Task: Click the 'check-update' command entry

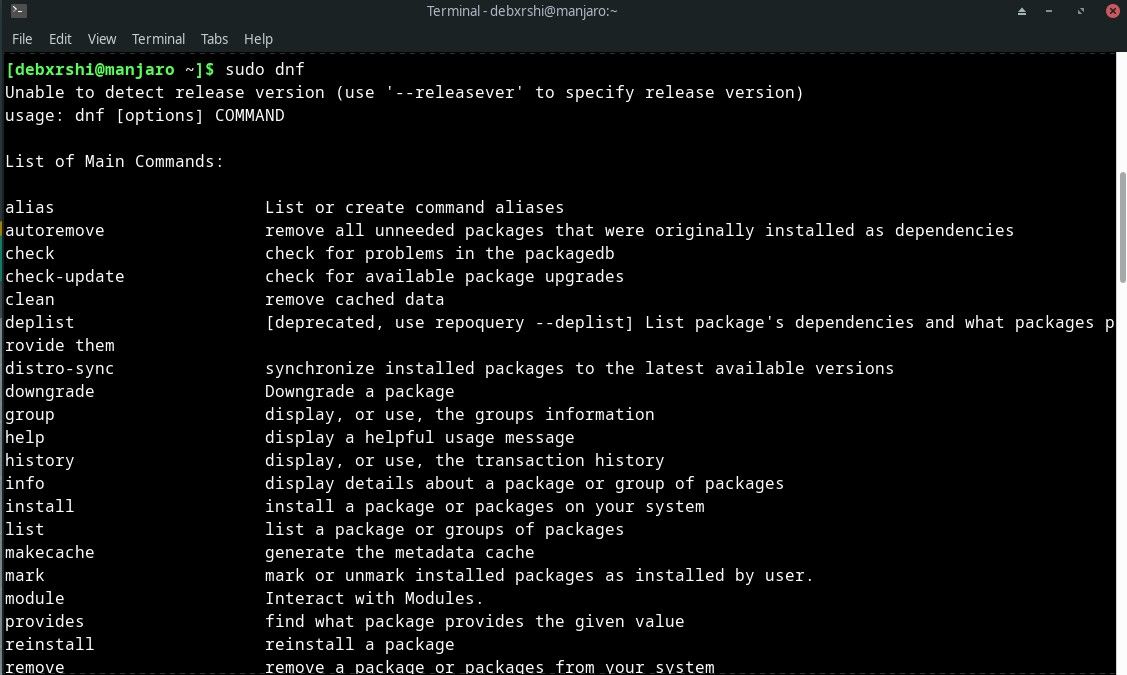Action: 64,276
